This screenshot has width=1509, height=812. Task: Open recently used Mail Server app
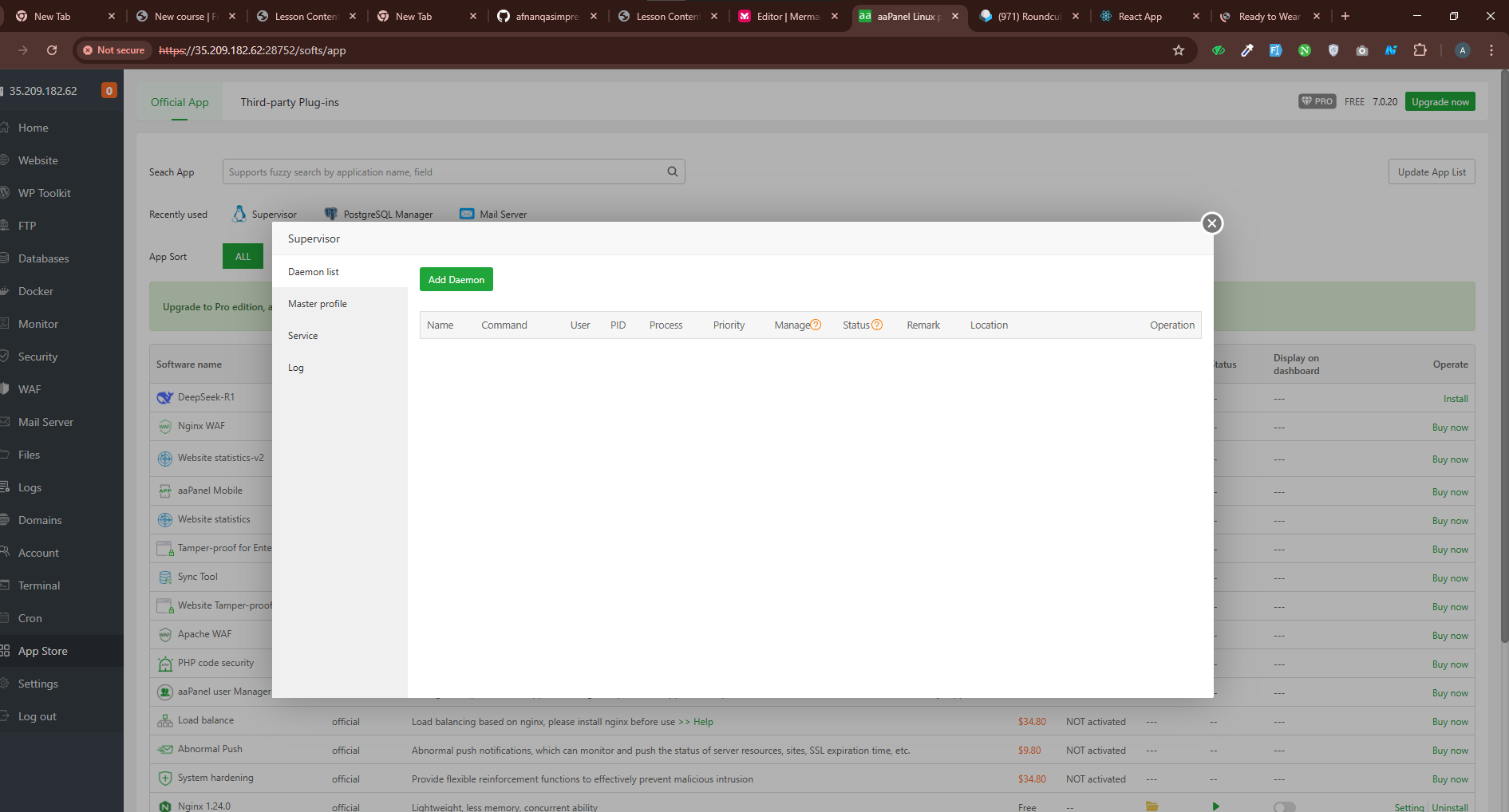tap(494, 214)
